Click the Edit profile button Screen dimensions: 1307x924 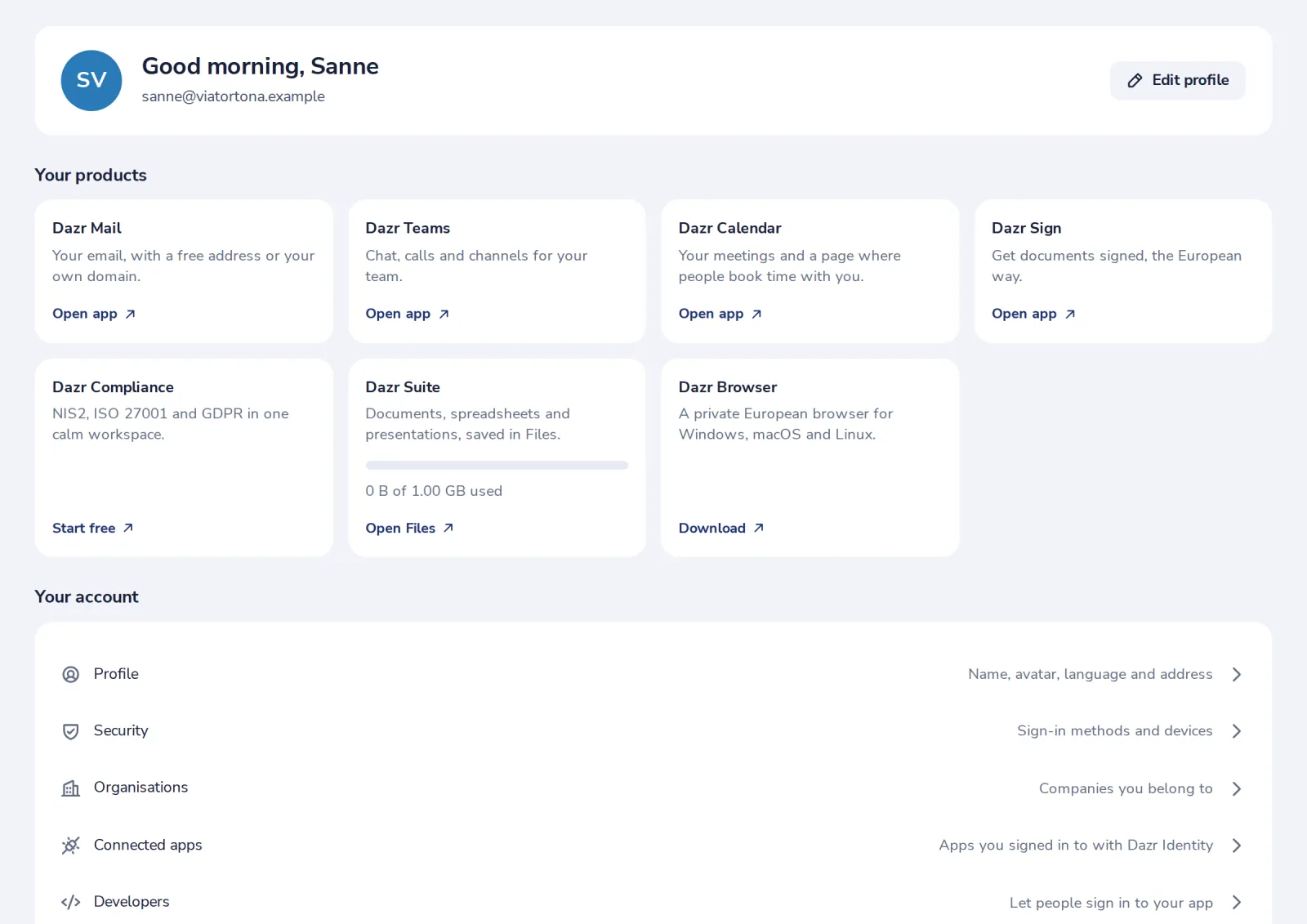click(x=1177, y=80)
